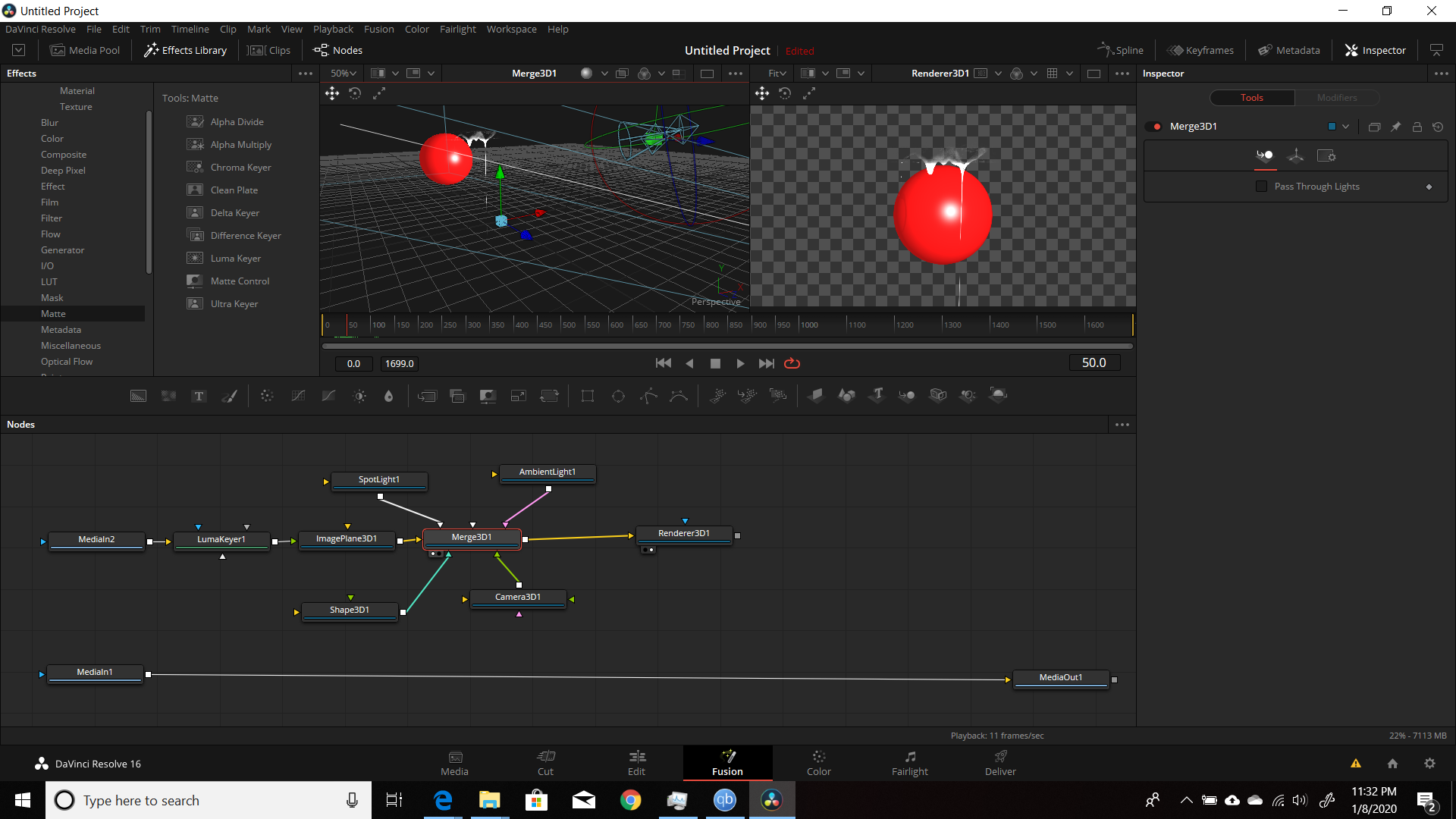The image size is (1456, 819).
Task: Play forward in the transport controls
Action: click(x=740, y=363)
